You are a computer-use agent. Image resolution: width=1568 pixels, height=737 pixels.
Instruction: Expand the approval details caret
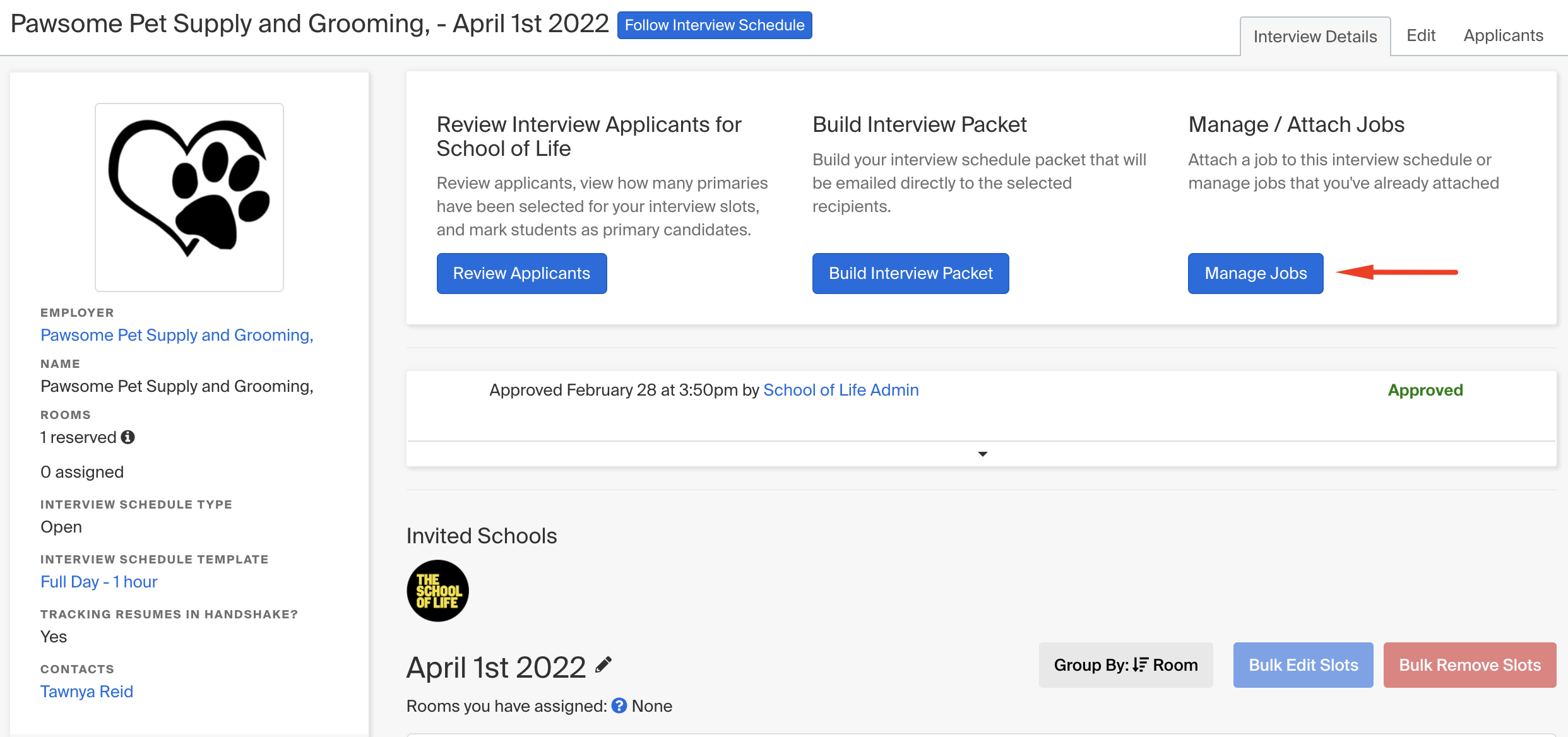(982, 454)
